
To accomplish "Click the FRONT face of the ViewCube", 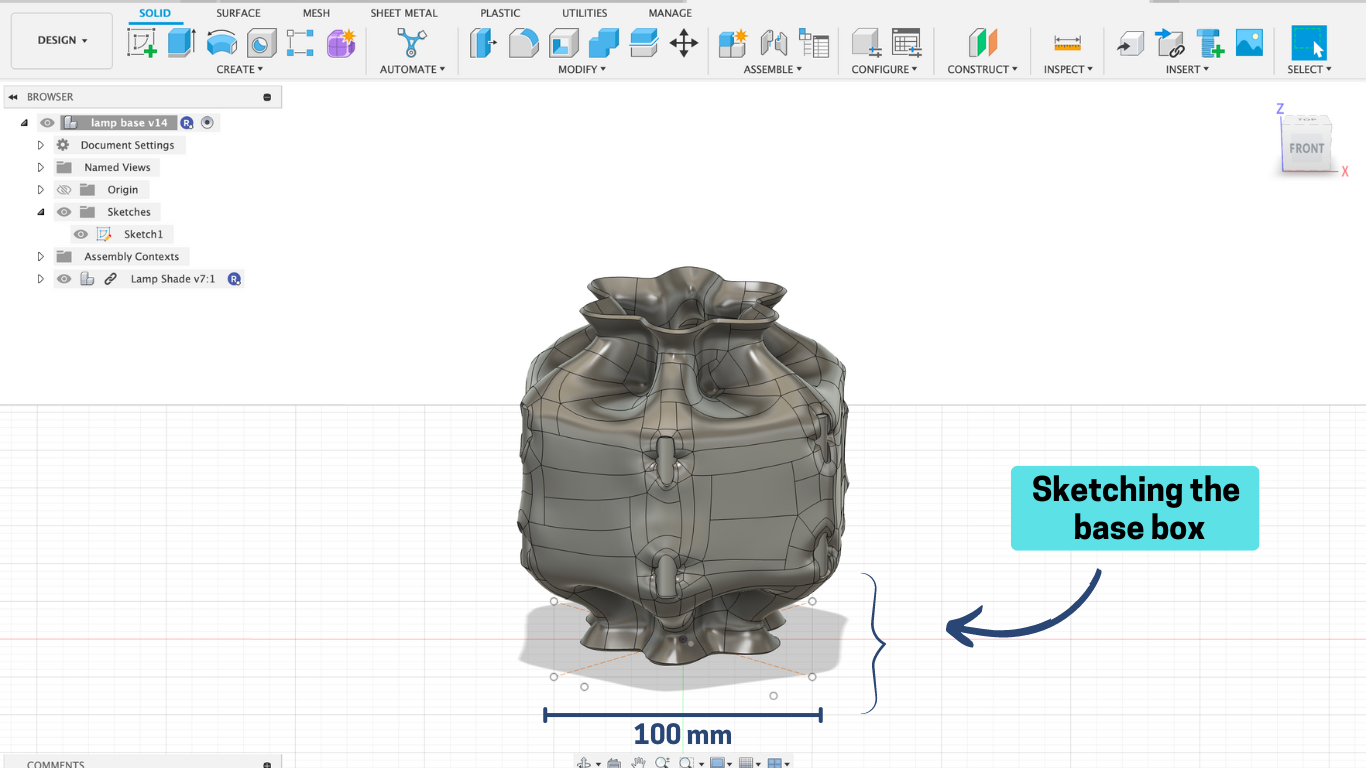I will (x=1306, y=149).
